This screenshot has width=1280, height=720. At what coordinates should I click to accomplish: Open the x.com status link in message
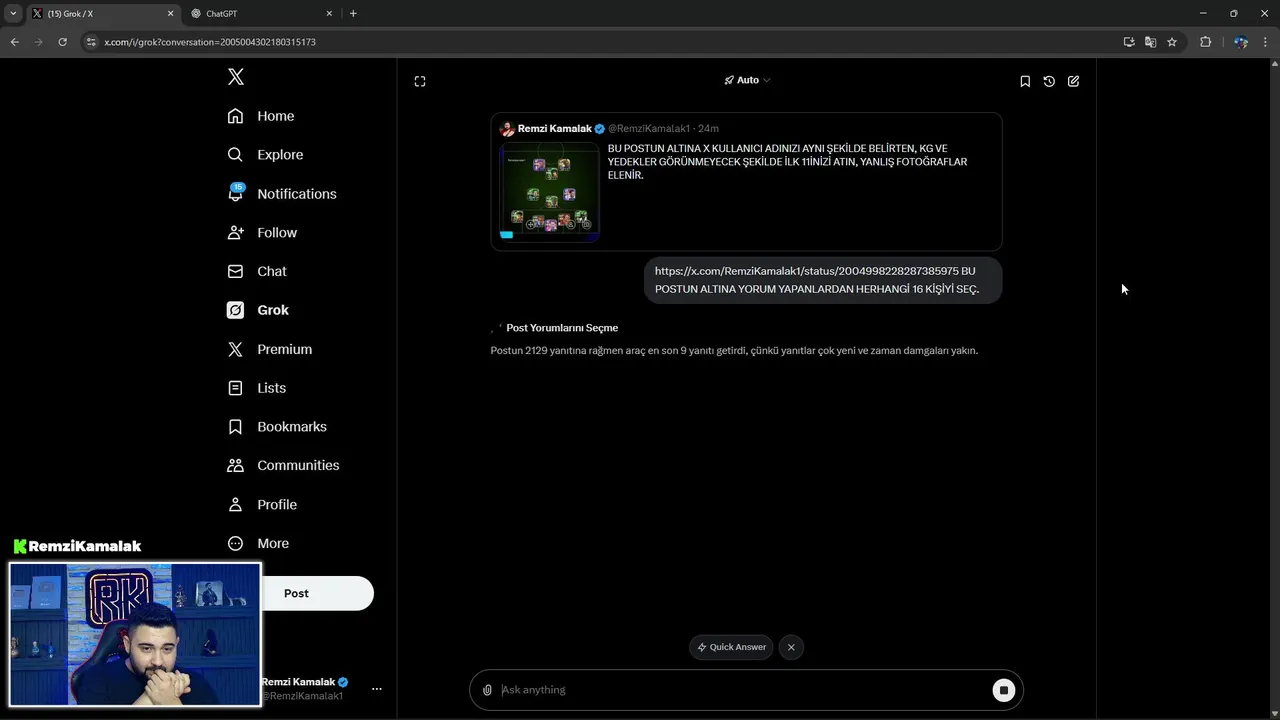(807, 271)
